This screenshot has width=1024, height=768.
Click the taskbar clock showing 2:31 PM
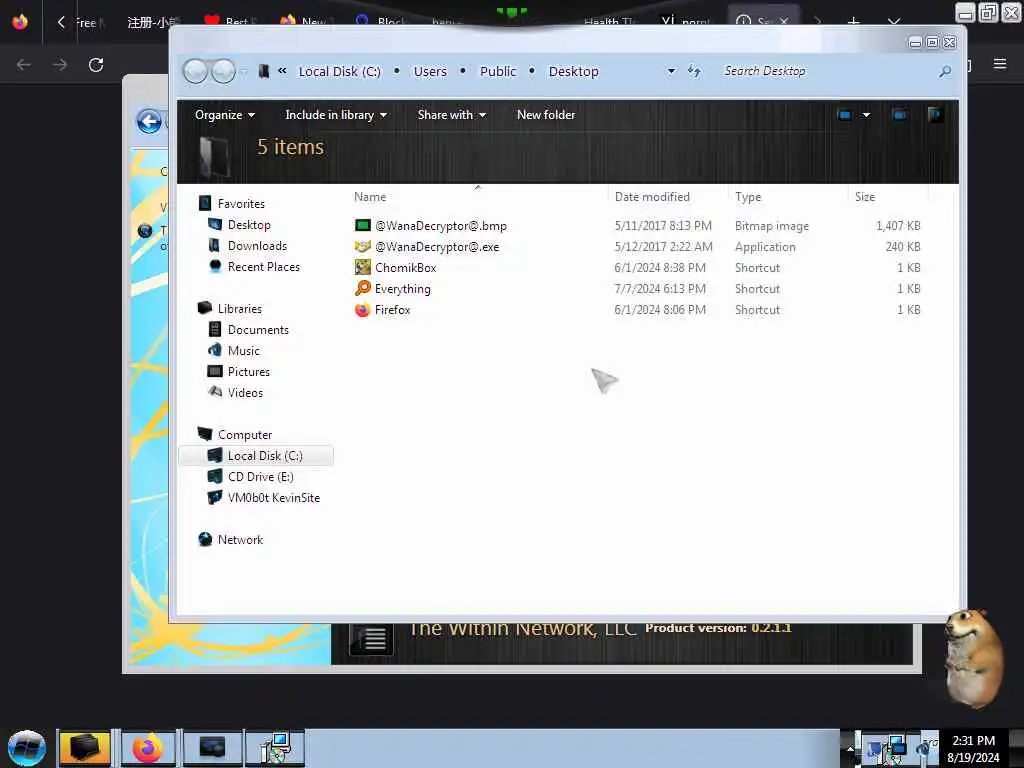click(973, 748)
